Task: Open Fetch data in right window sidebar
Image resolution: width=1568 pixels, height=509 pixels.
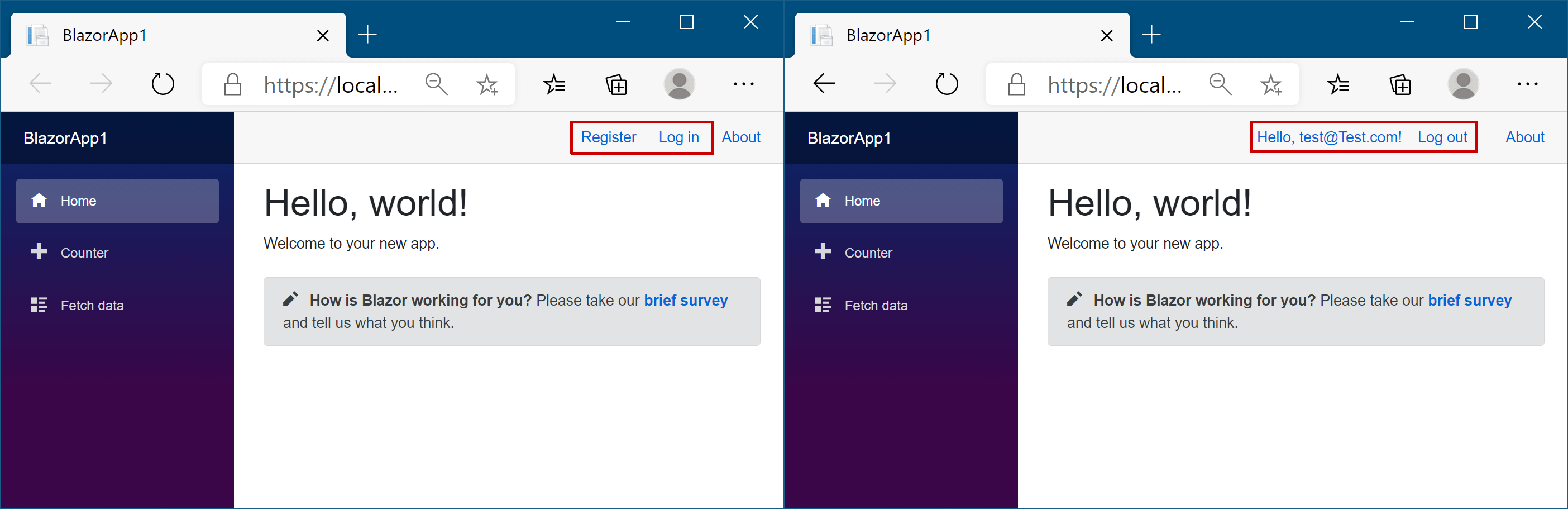Action: (901, 305)
